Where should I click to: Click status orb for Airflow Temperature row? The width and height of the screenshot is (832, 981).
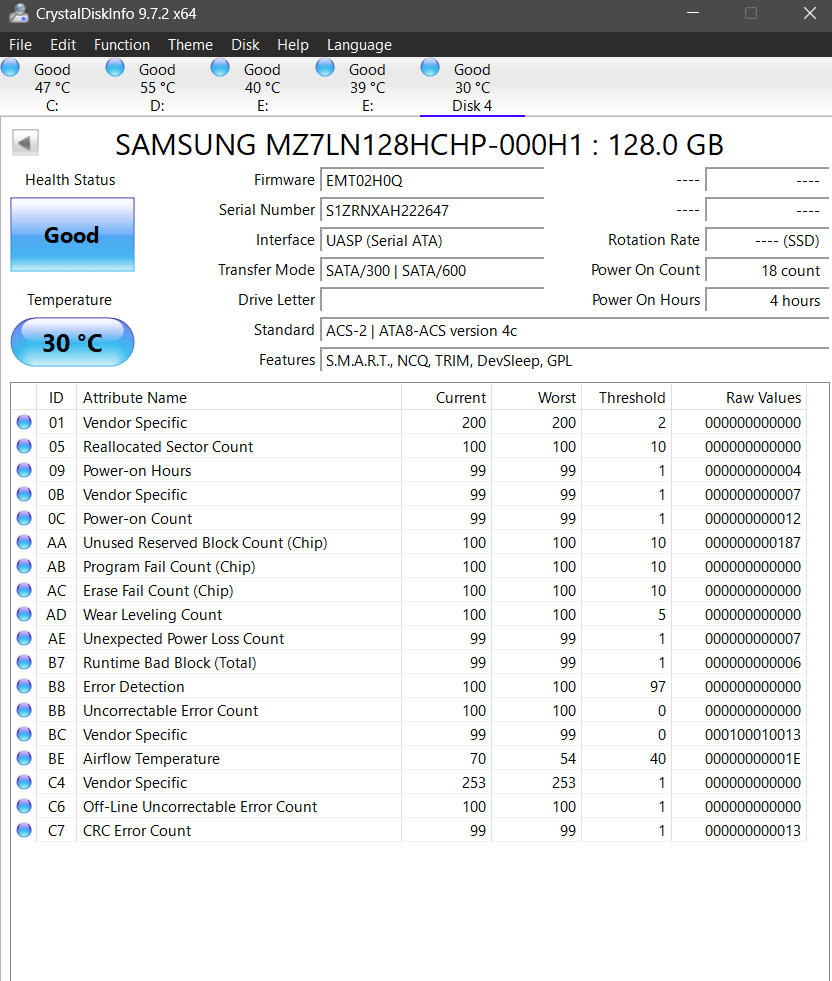[x=24, y=758]
